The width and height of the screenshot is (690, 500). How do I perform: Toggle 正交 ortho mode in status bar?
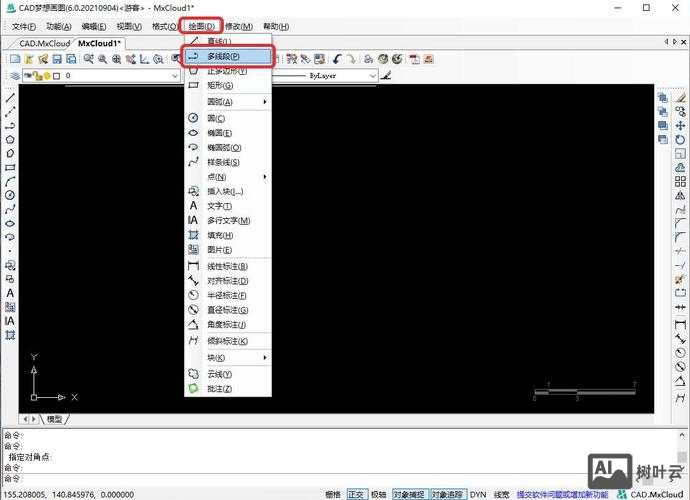click(x=357, y=494)
